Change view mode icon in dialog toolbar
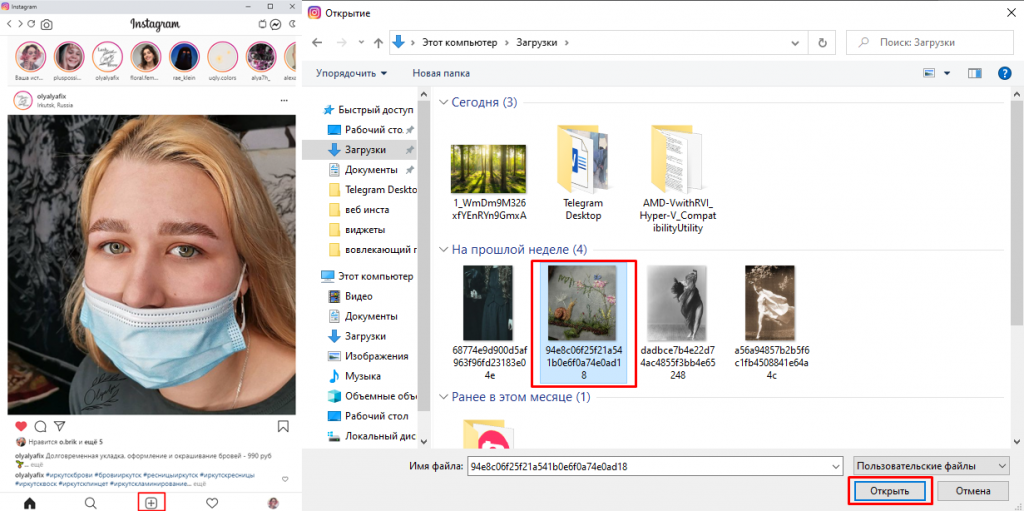Image resolution: width=1024 pixels, height=511 pixels. tap(930, 73)
